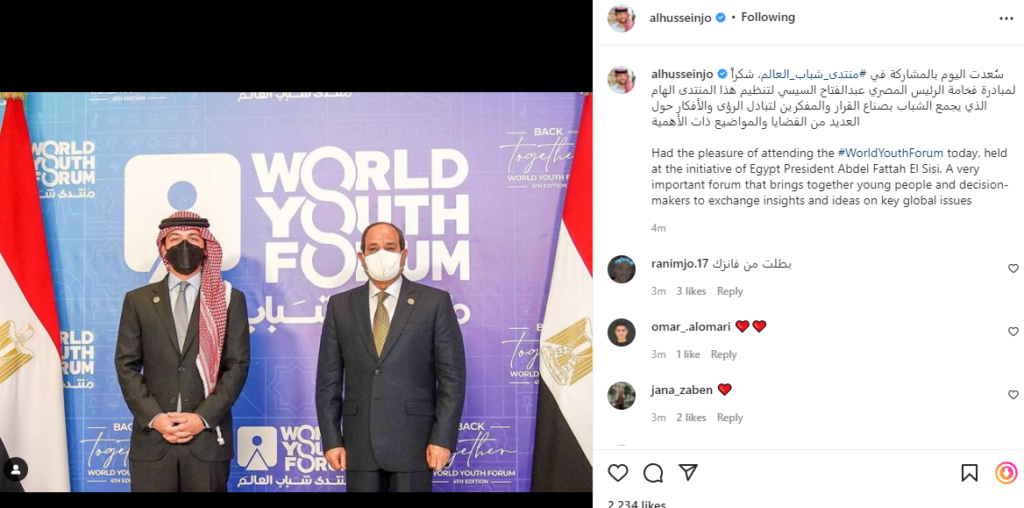Open jana_zaben's profile avatar

621,396
